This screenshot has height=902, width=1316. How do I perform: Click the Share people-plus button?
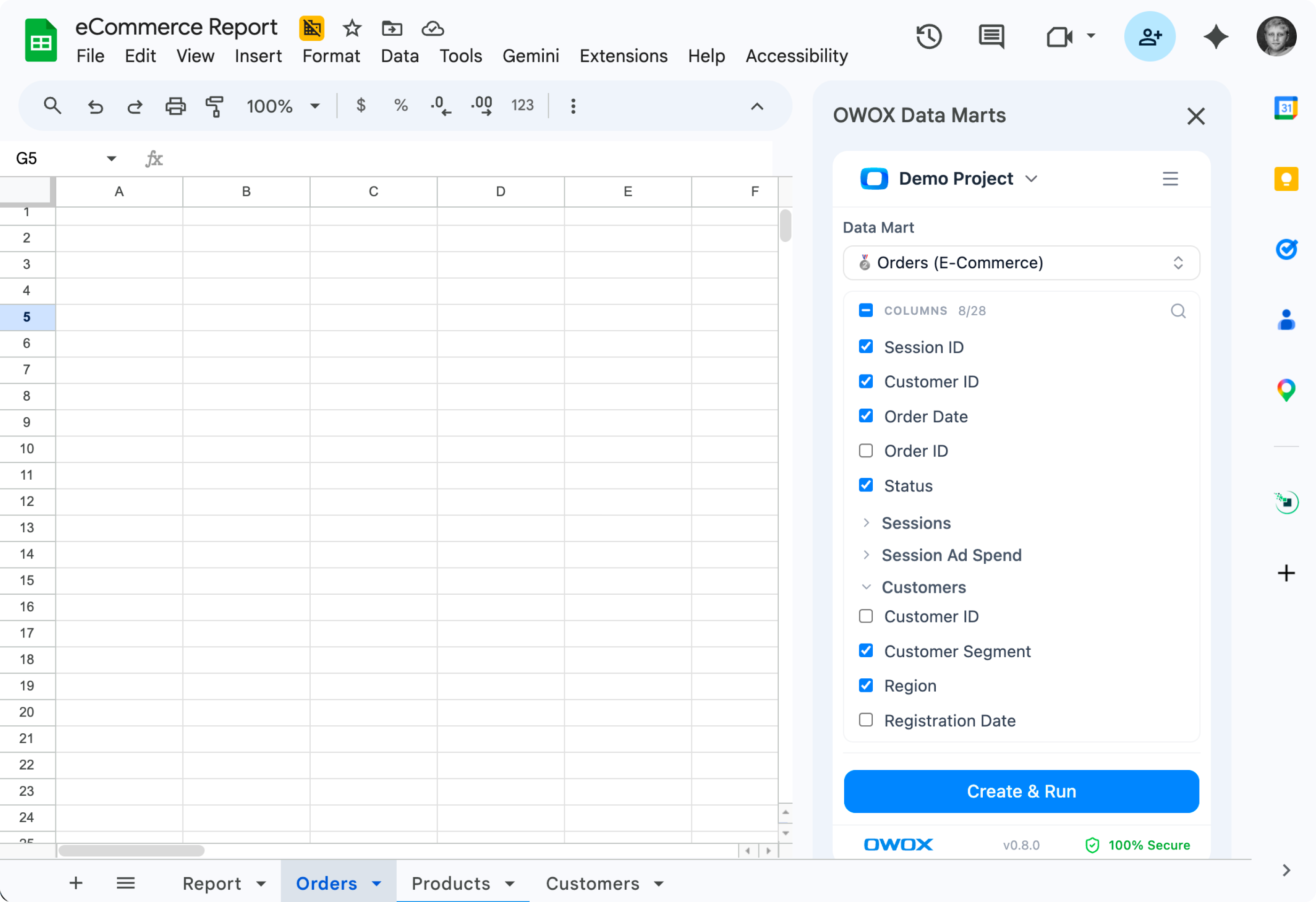[1150, 37]
